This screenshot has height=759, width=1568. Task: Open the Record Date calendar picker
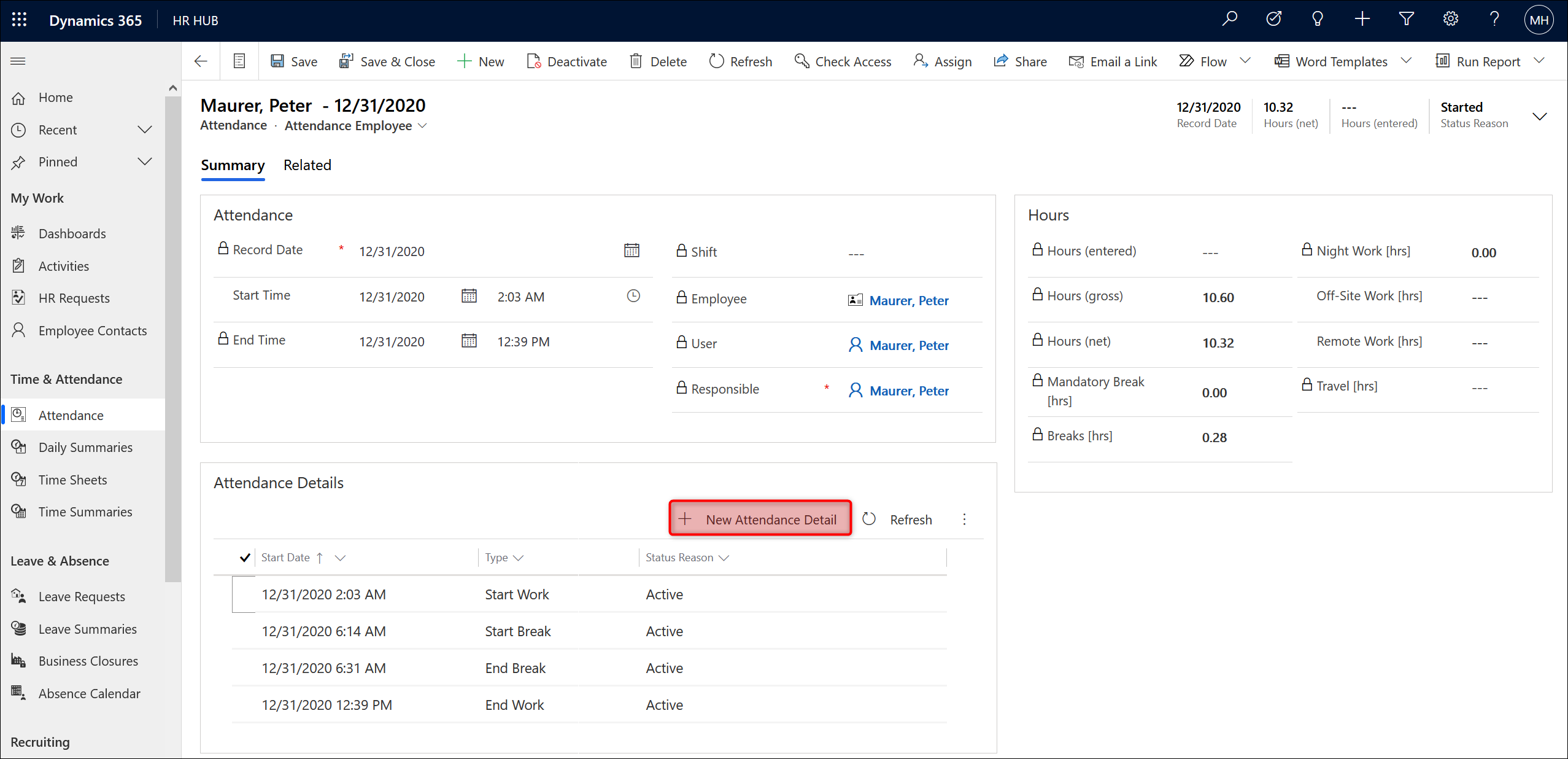631,251
